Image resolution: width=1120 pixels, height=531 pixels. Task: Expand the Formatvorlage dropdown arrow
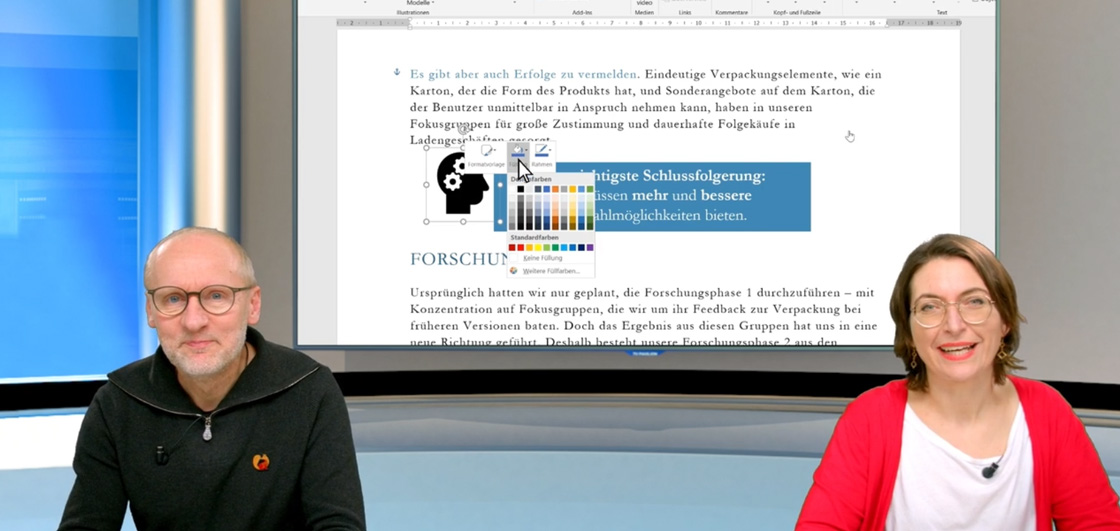click(494, 151)
